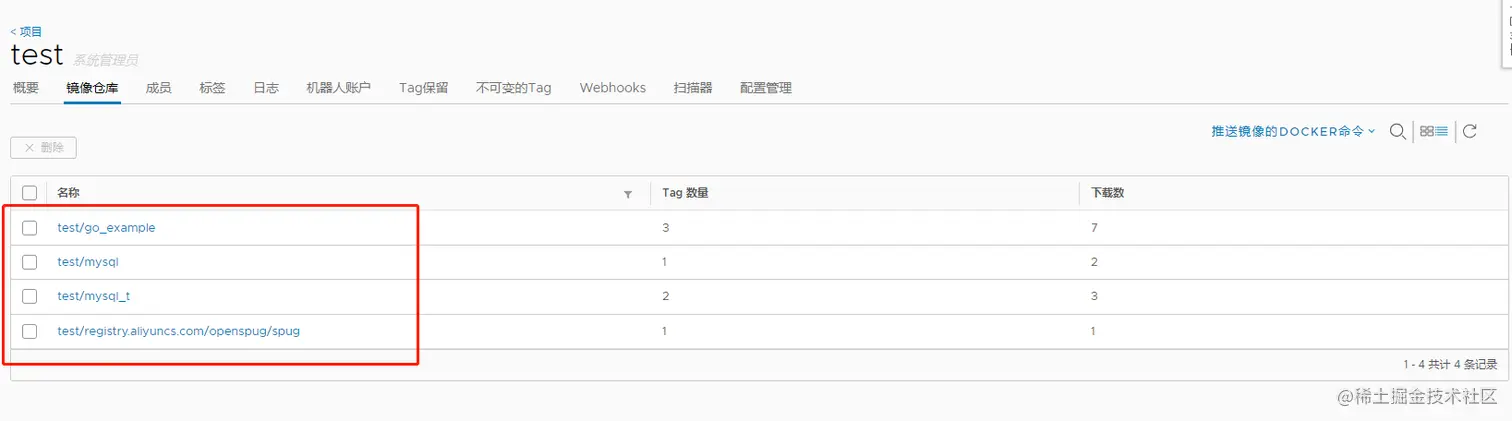
Task: Open the 机器人账户 tab
Action: pyautogui.click(x=339, y=88)
